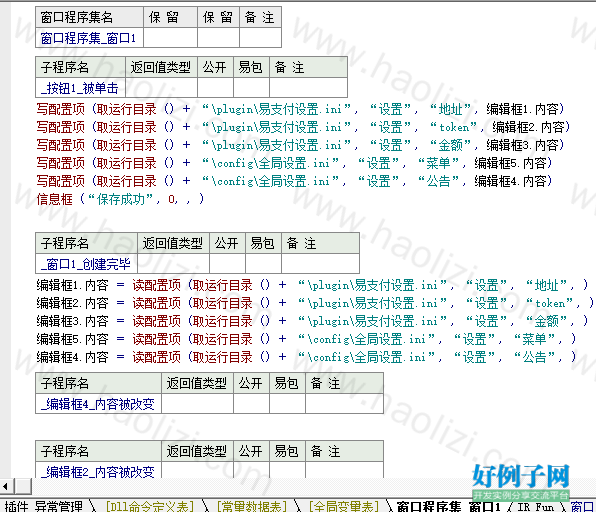Click the 公开 cell for _按钮1_被单击
The height and width of the screenshot is (512, 596).
coord(215,88)
